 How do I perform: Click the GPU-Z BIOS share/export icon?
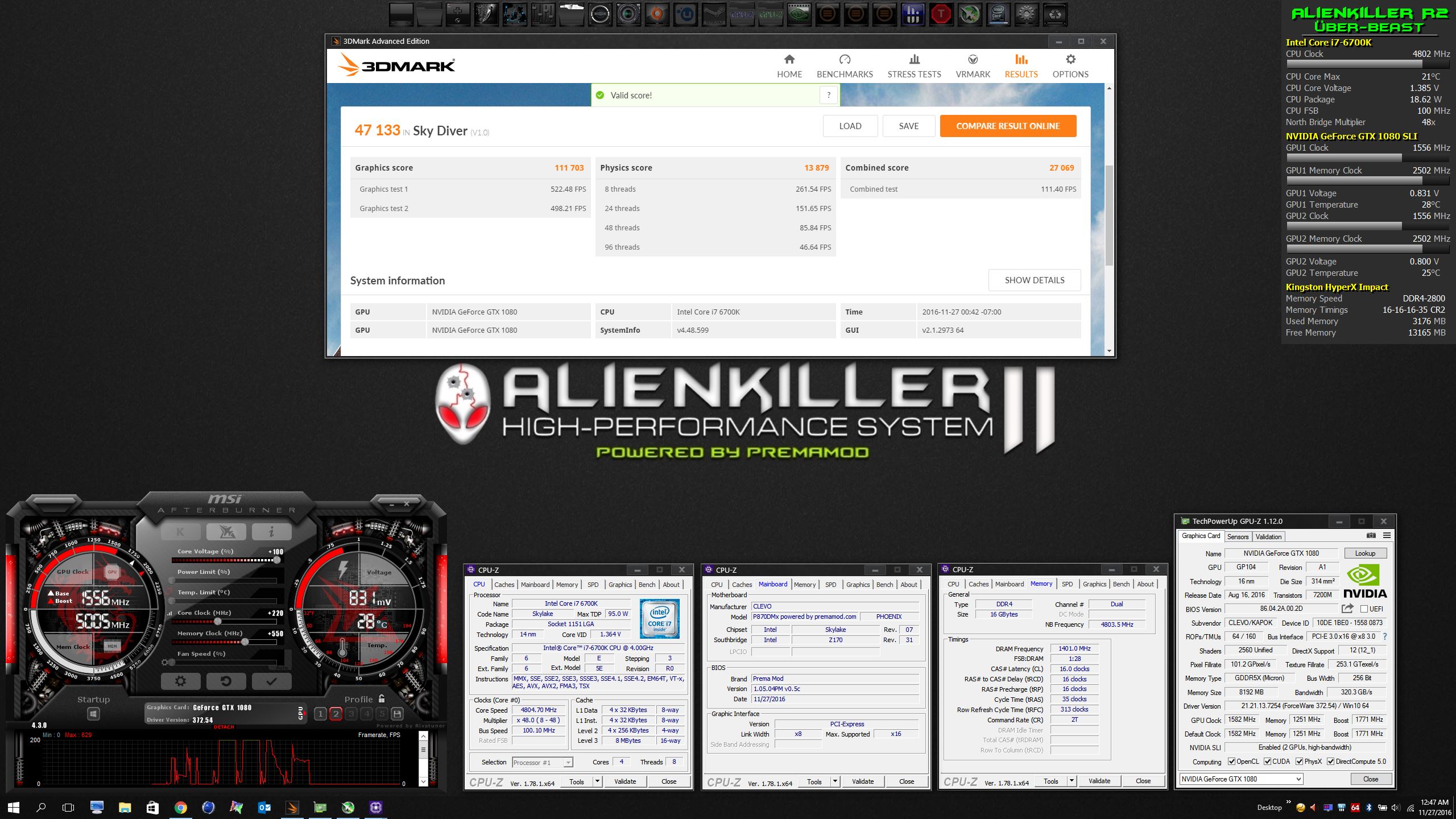[x=1347, y=608]
